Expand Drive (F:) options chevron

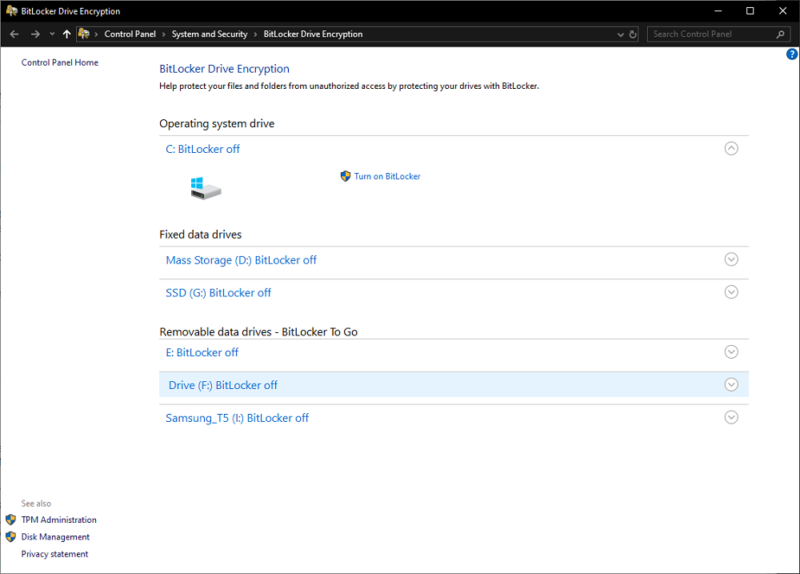[731, 385]
